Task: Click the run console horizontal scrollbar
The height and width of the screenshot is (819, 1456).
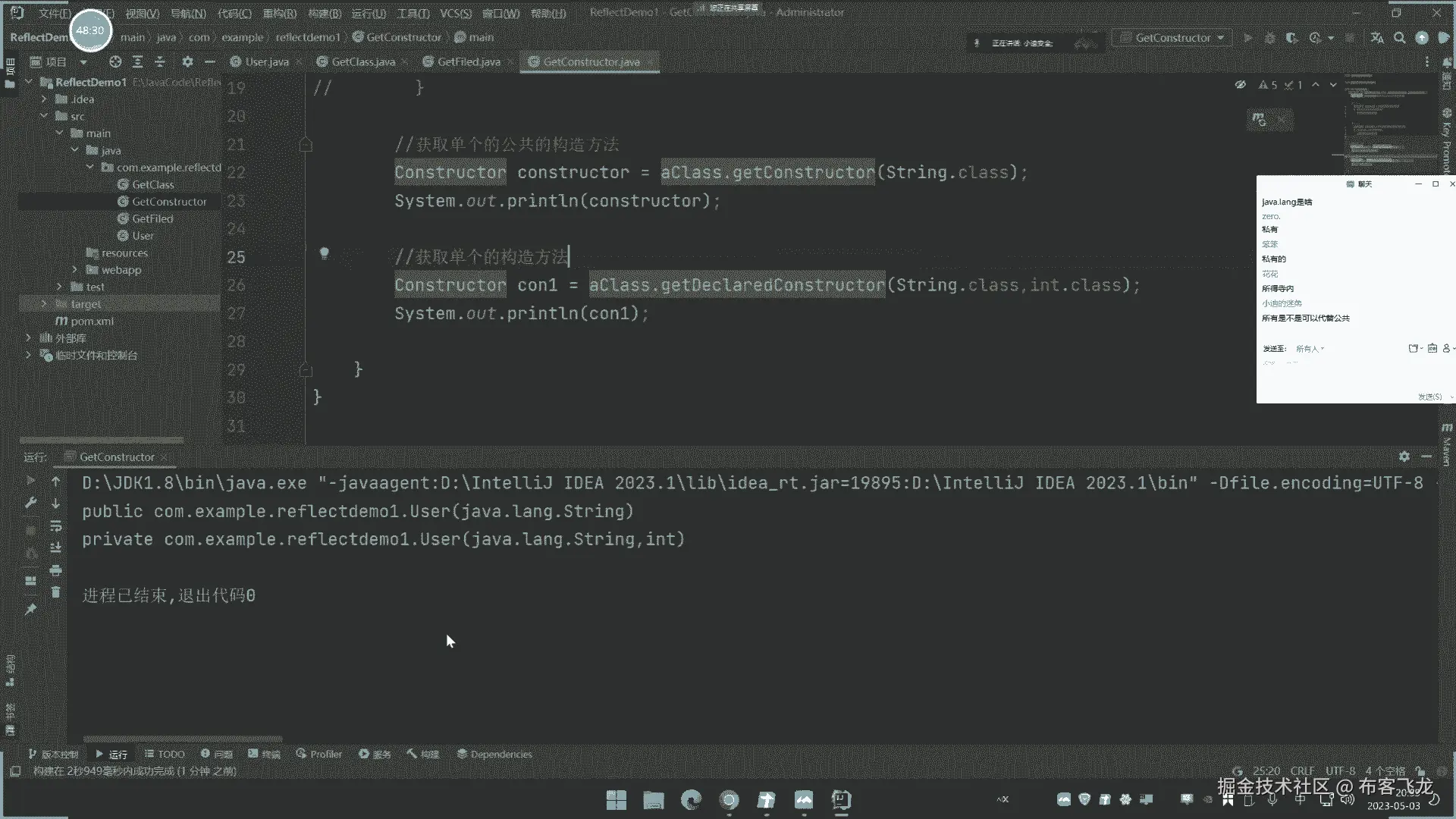Action: [x=182, y=739]
